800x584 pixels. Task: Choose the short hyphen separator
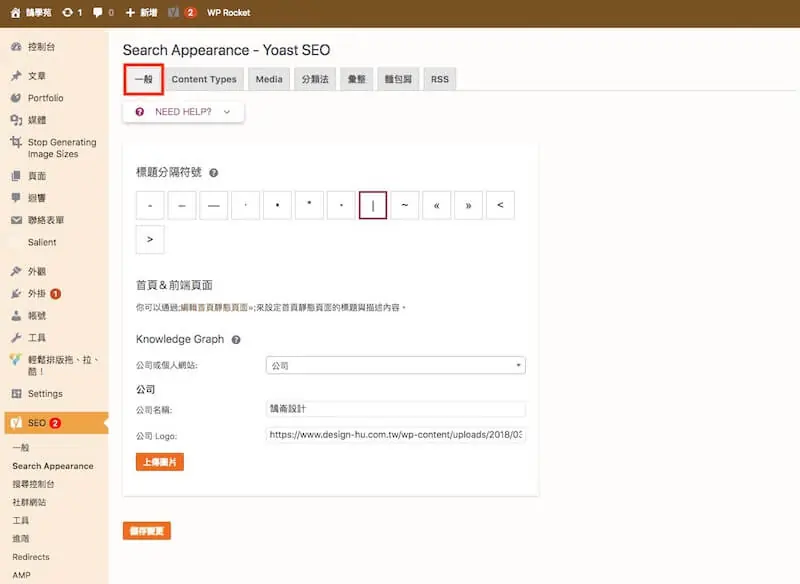point(150,206)
